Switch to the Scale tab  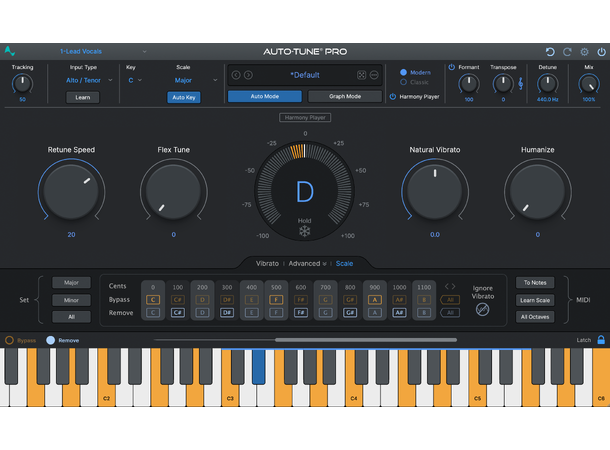click(x=344, y=263)
